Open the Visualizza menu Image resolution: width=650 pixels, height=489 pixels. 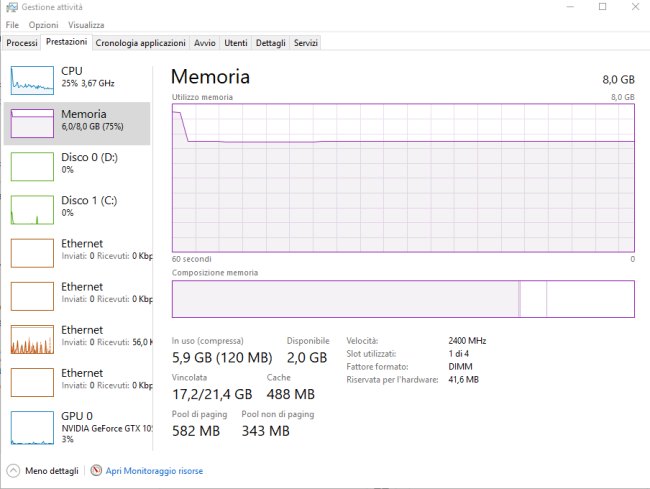tap(86, 25)
